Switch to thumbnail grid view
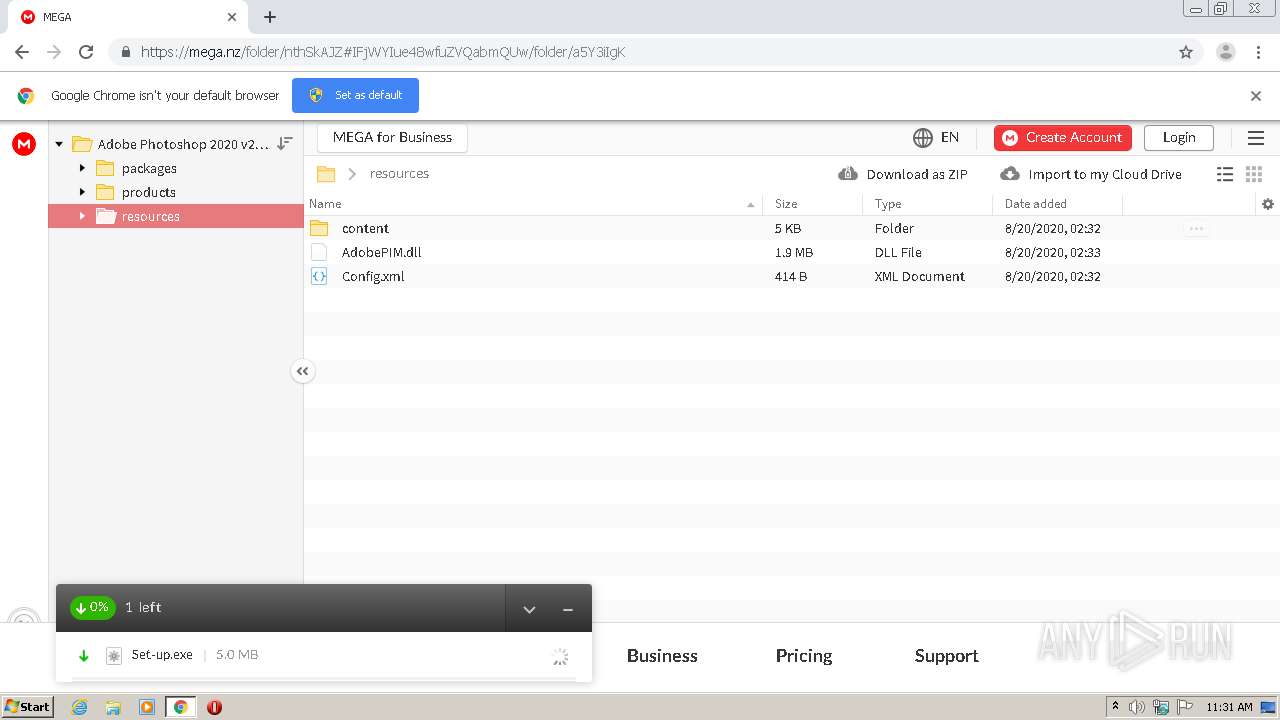The image size is (1280, 720). click(1254, 174)
